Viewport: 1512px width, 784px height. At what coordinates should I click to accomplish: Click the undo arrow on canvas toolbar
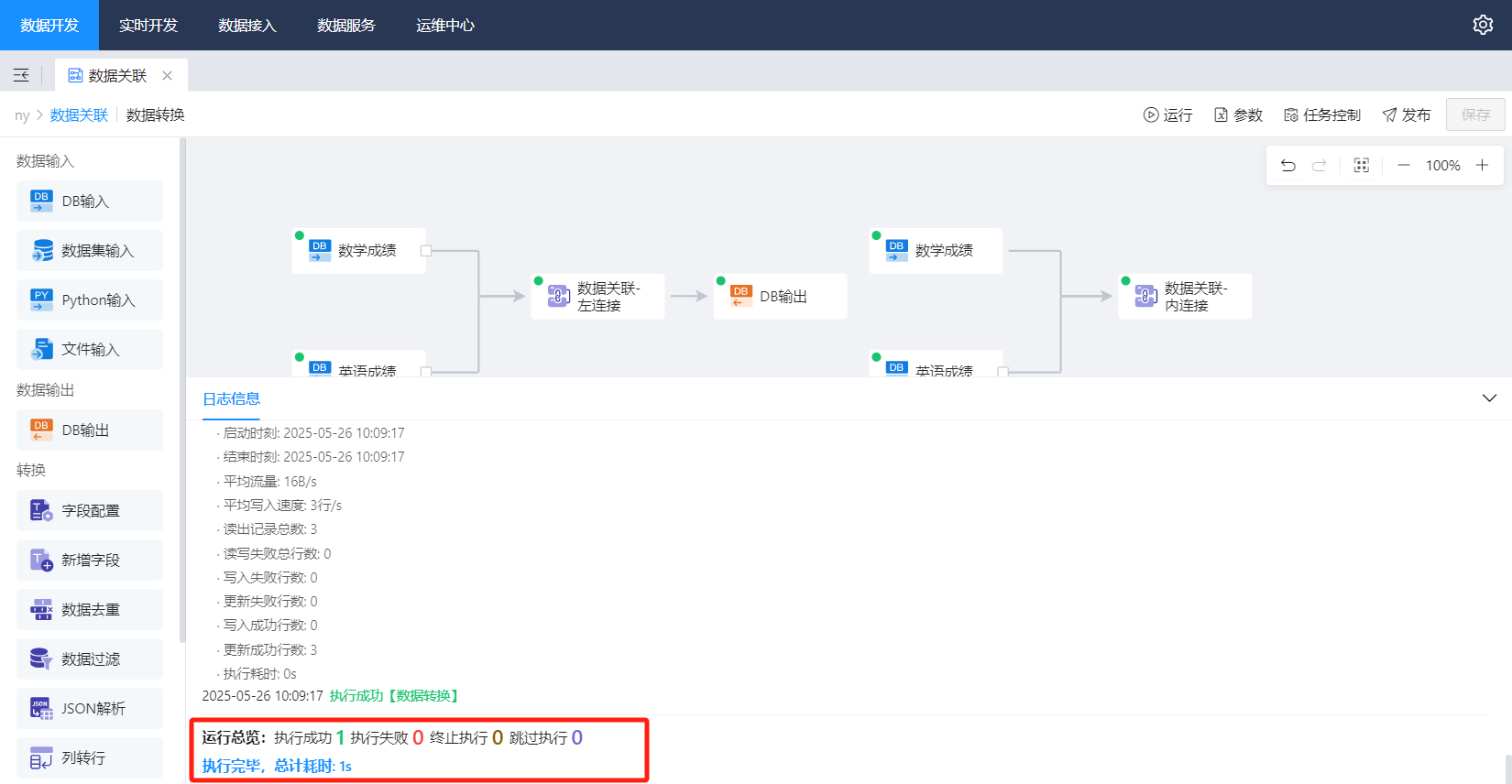tap(1287, 166)
